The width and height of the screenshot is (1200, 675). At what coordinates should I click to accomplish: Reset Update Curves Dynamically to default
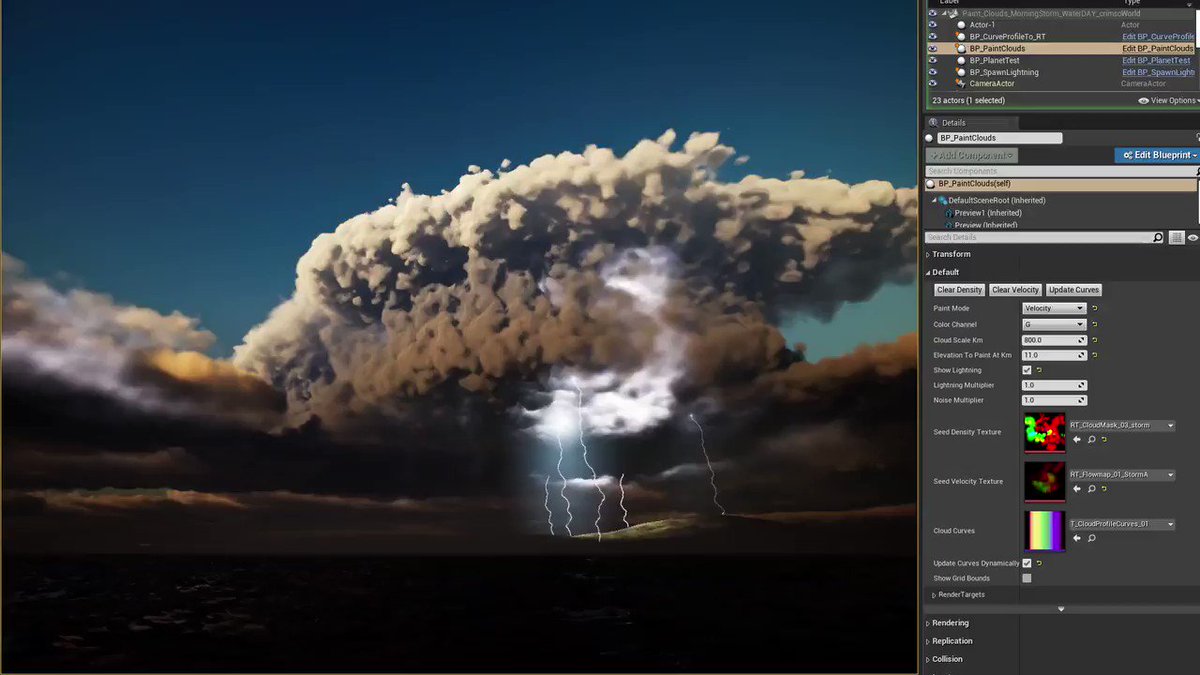[x=1040, y=563]
